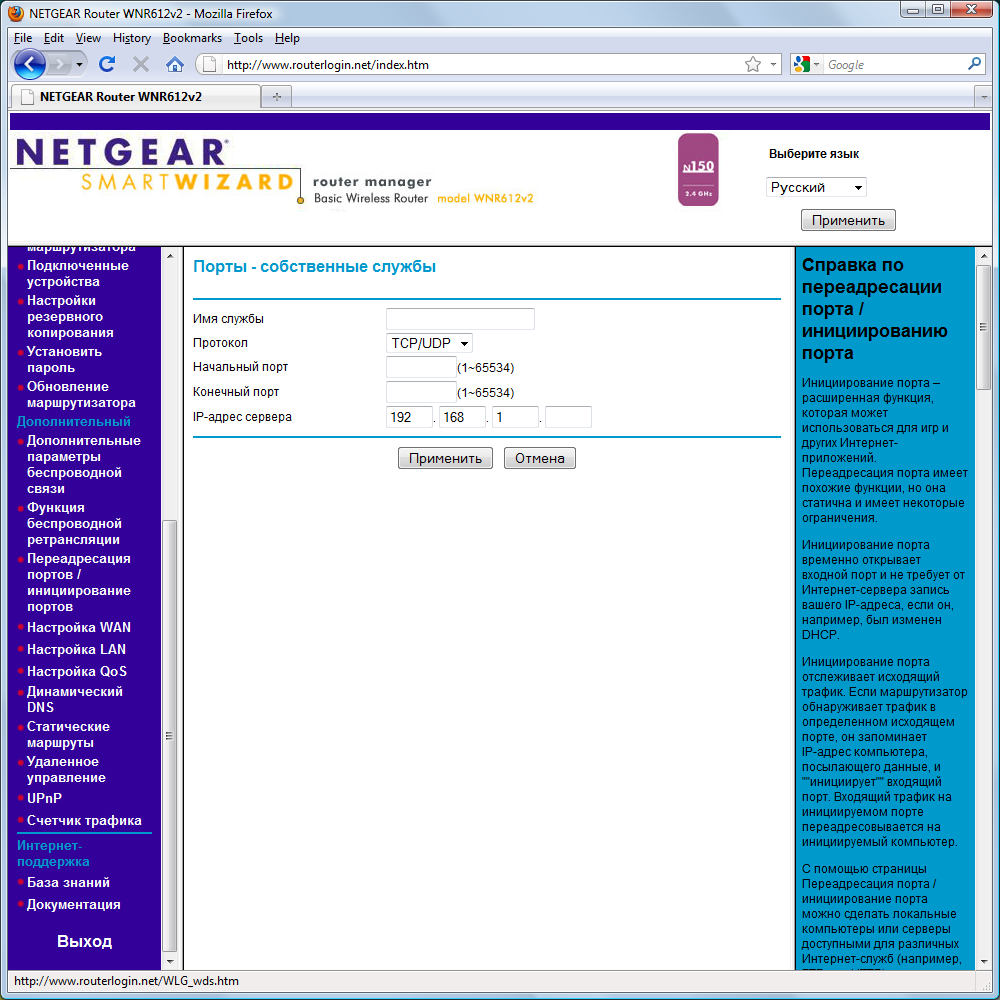This screenshot has width=1000, height=1000.
Task: Click Выход to log out
Action: point(84,941)
